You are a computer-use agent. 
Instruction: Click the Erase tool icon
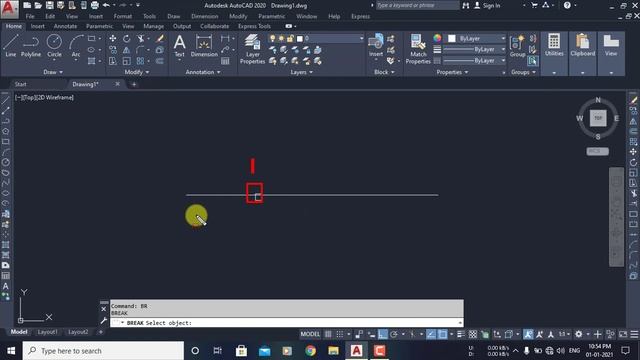coord(160,38)
